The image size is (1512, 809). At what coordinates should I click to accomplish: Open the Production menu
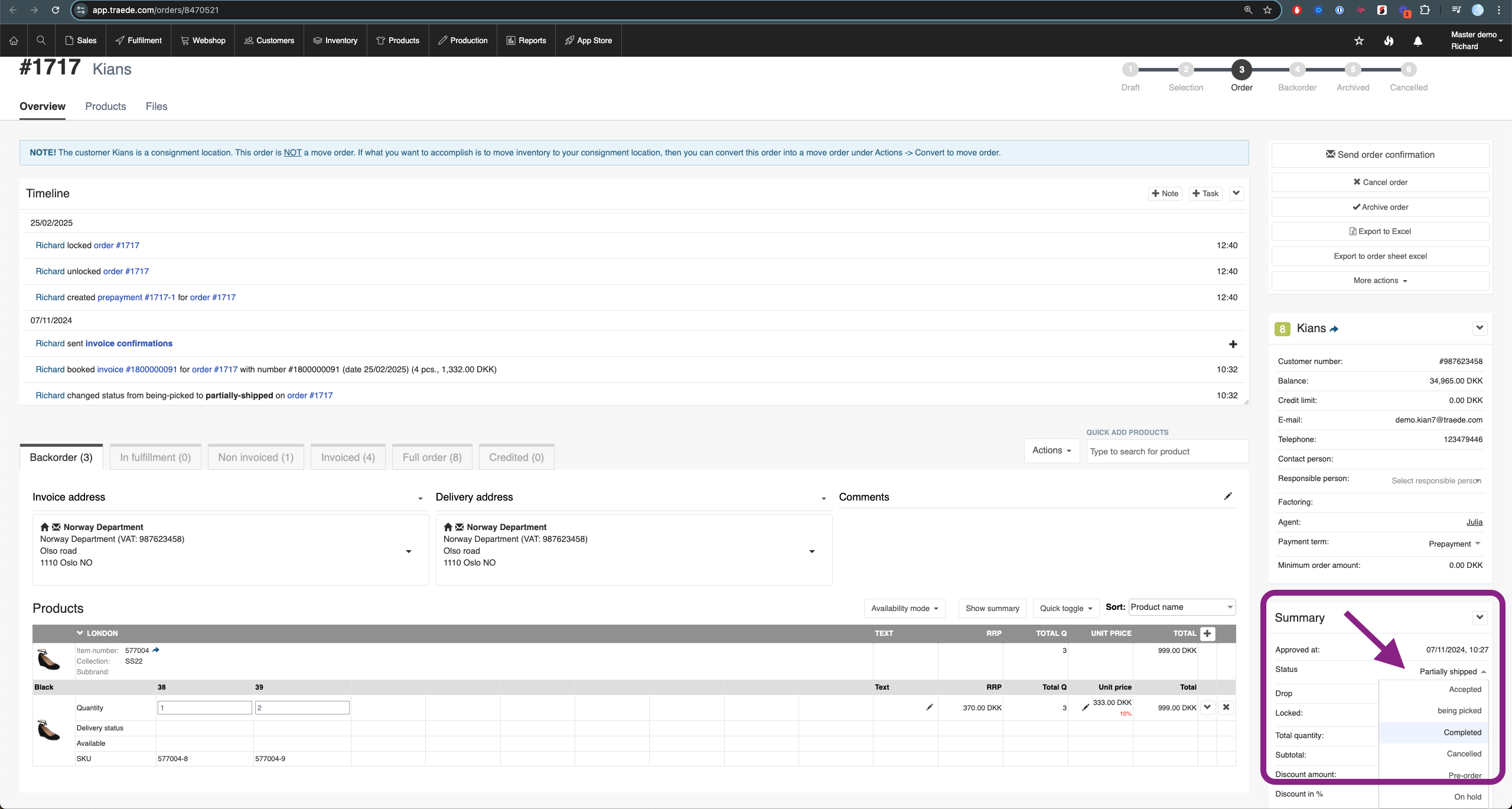click(462, 40)
